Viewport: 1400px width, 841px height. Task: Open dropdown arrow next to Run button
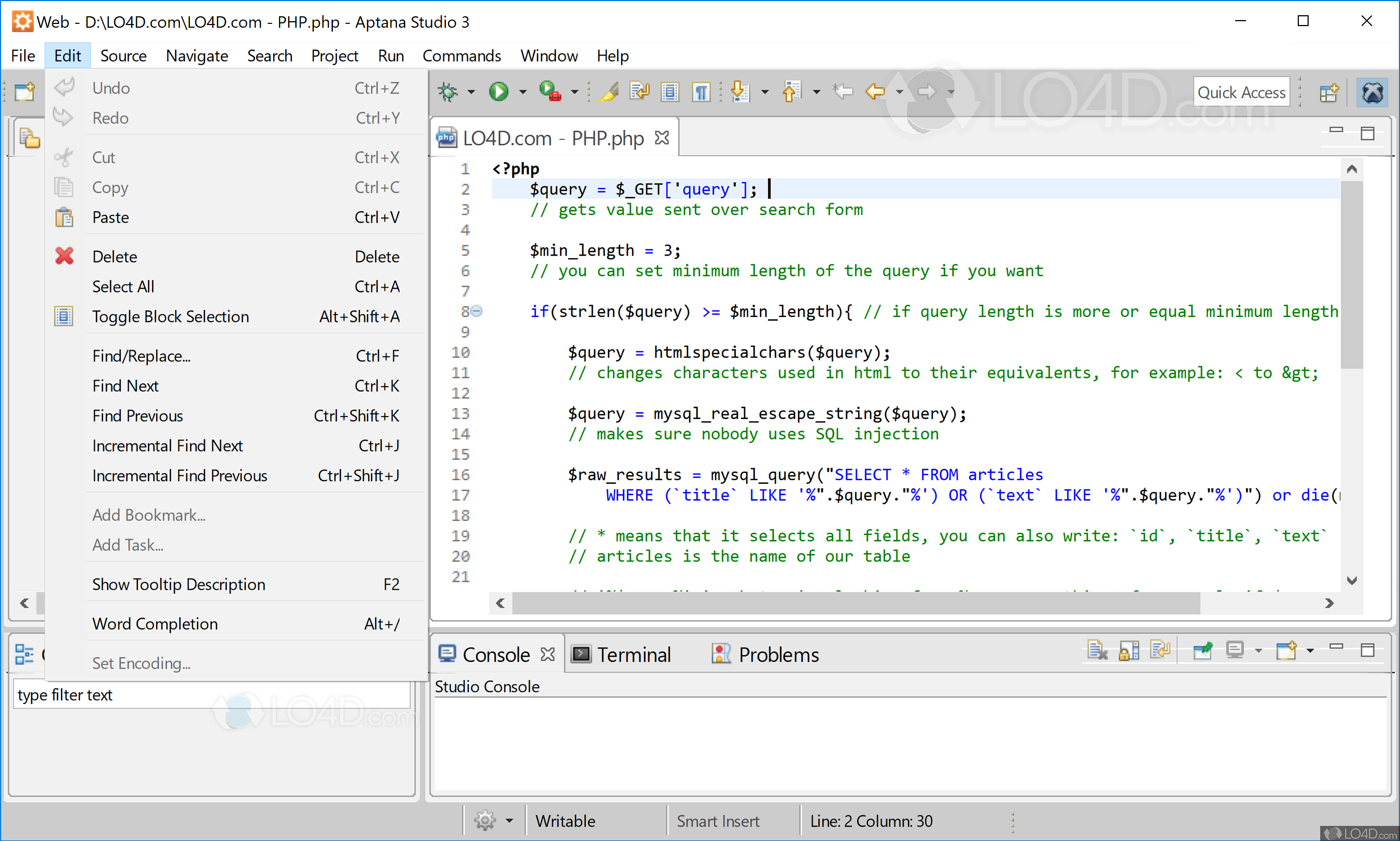click(x=523, y=92)
